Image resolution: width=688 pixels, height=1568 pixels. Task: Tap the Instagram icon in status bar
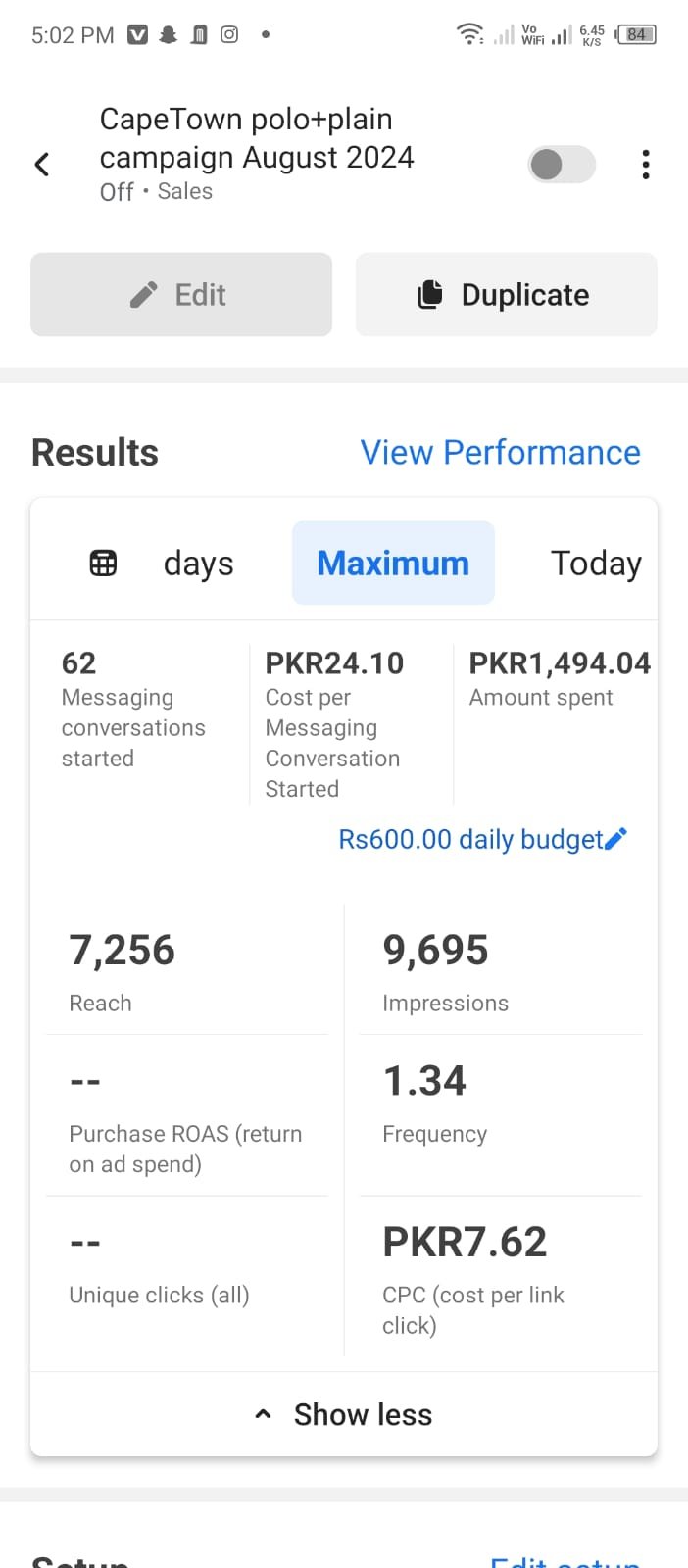(229, 35)
